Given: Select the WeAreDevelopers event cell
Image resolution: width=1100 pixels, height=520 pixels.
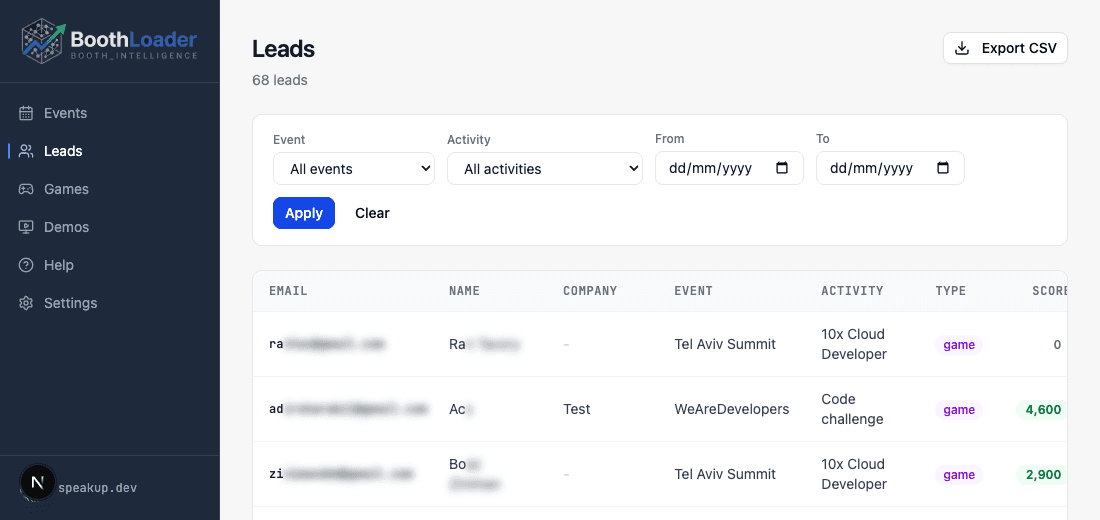Looking at the screenshot, I should [x=732, y=409].
